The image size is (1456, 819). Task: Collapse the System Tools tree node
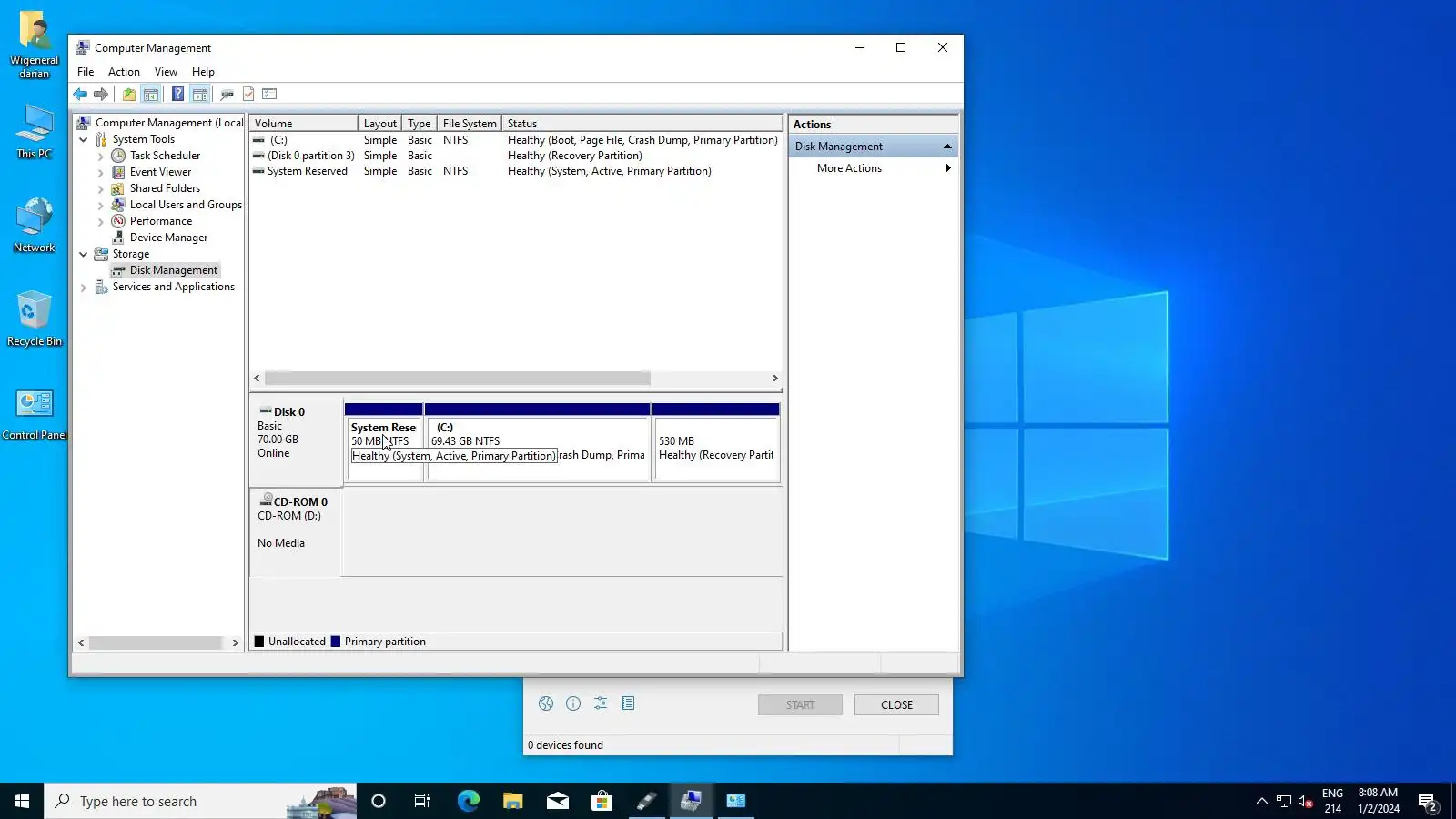[x=84, y=139]
